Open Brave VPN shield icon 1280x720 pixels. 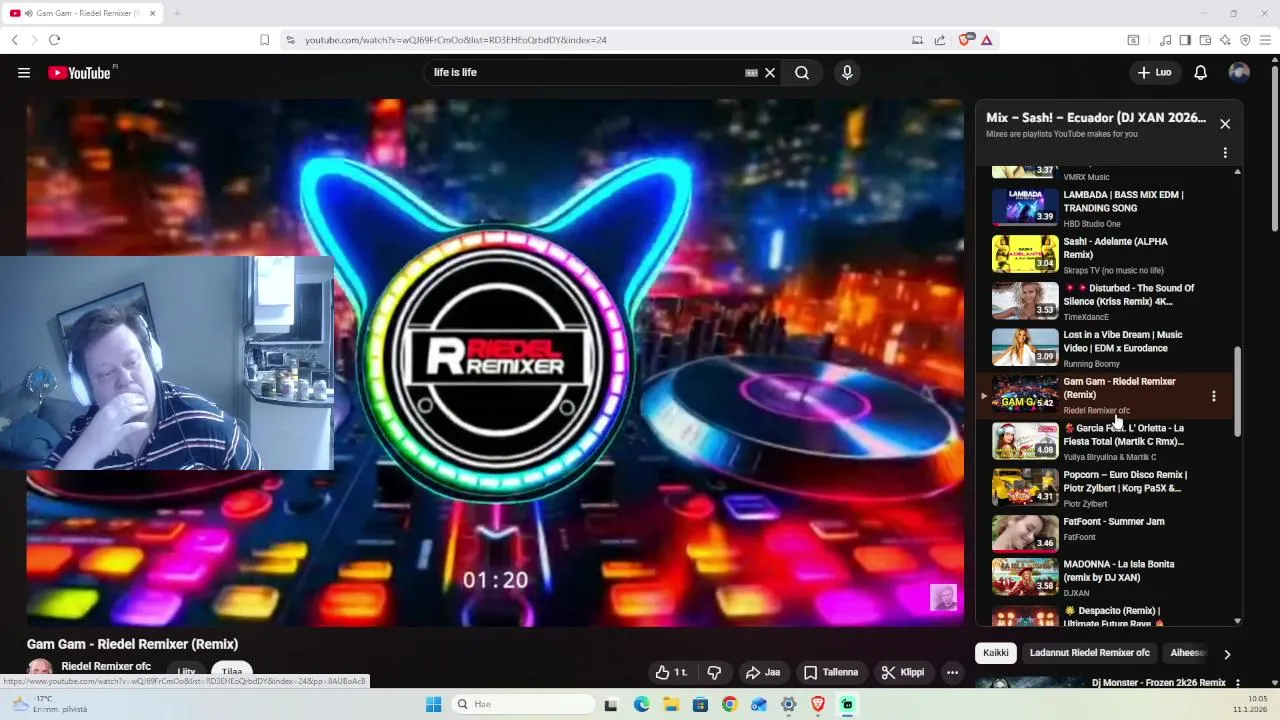(1245, 40)
